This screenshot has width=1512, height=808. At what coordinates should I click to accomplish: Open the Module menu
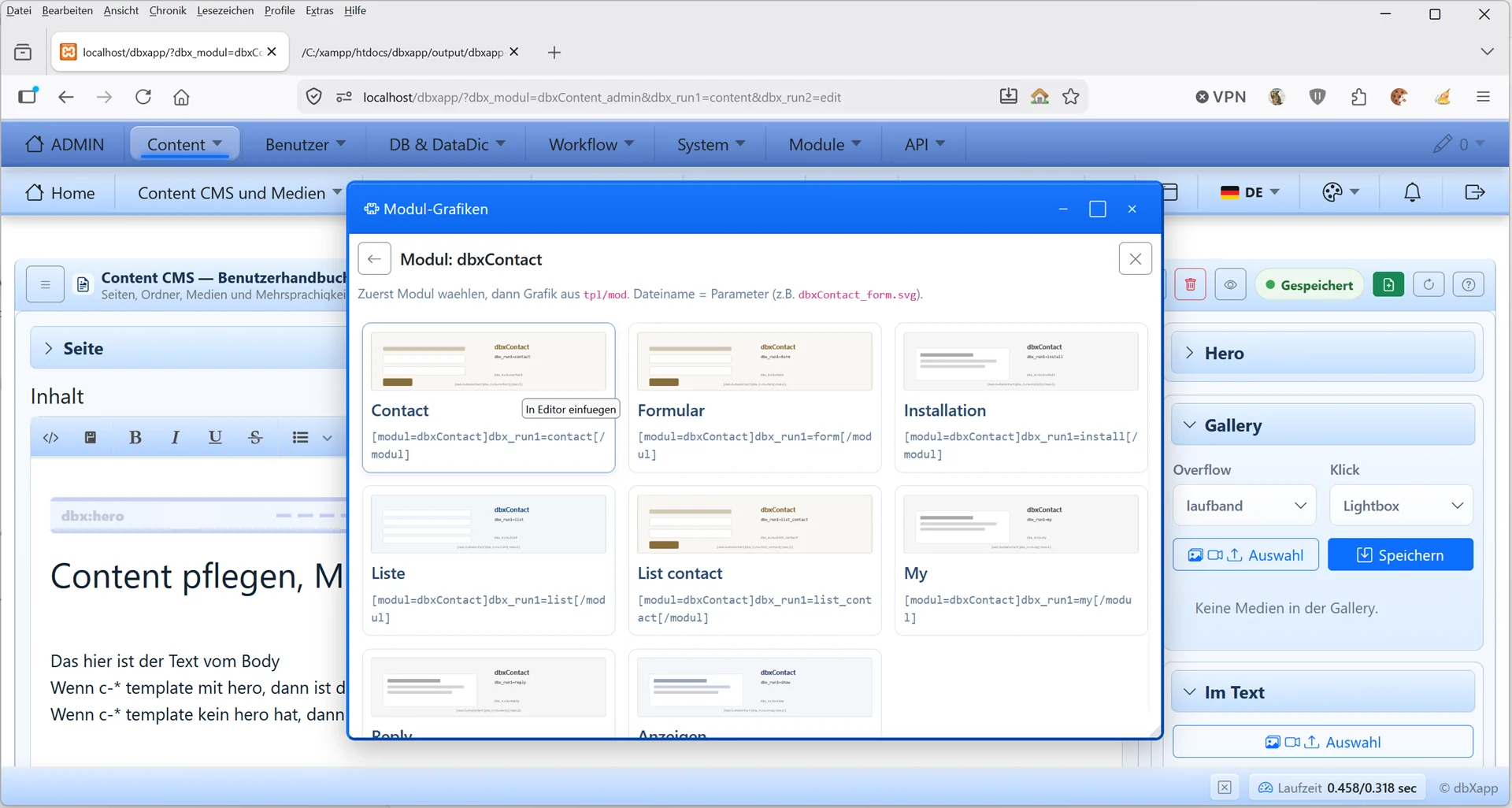(825, 145)
